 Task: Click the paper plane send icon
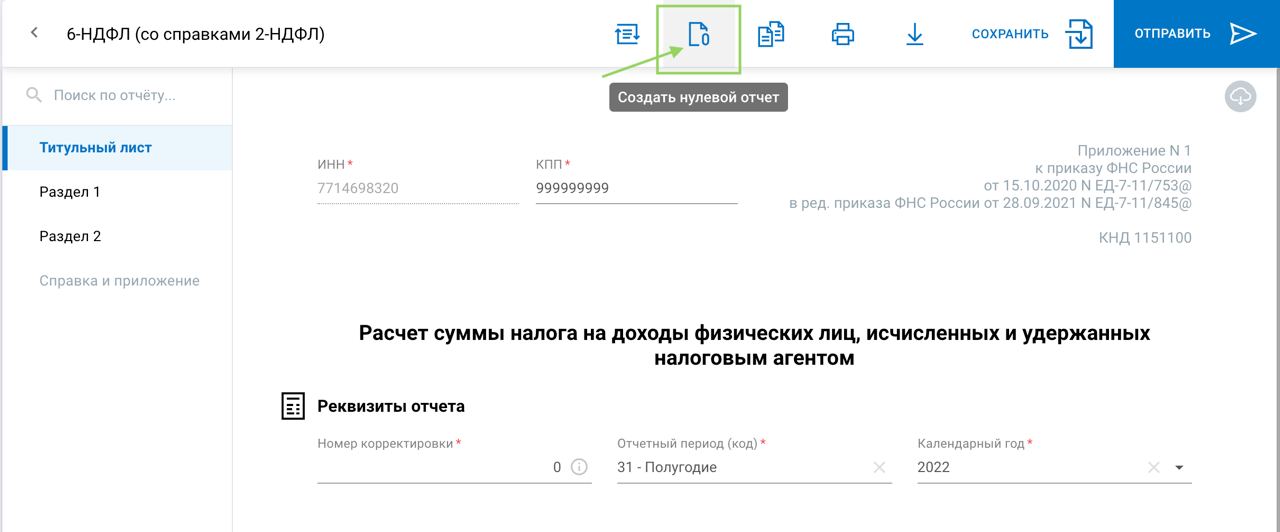click(1243, 34)
